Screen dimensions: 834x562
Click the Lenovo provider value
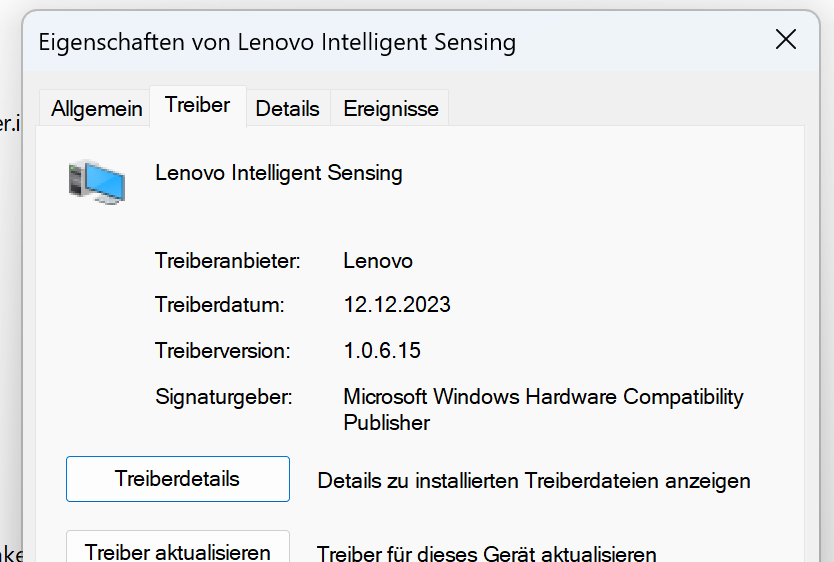coord(378,261)
